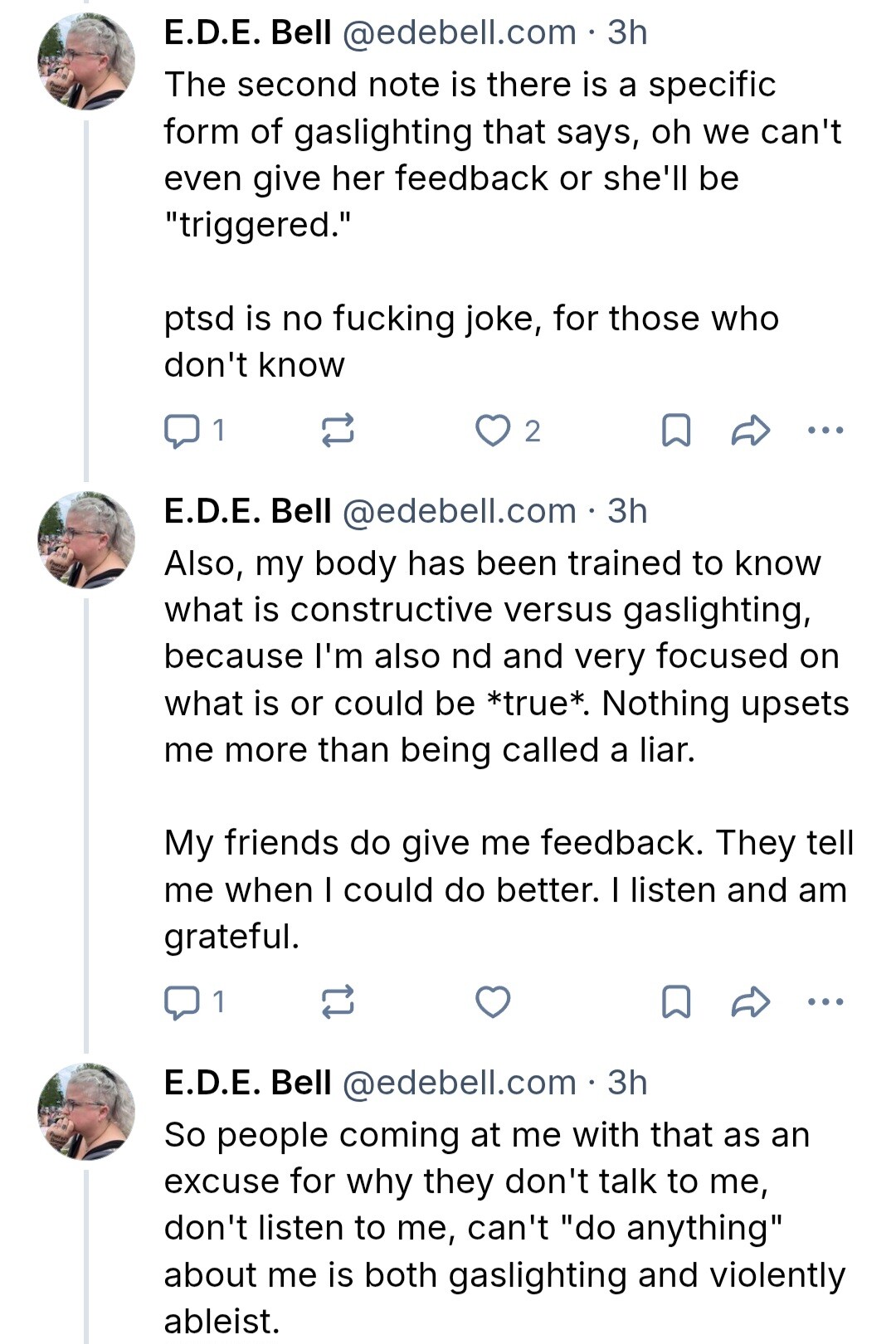This screenshot has width=896, height=1344.
Task: Repost the "My friends do give me feedback" post
Action: click(338, 1002)
